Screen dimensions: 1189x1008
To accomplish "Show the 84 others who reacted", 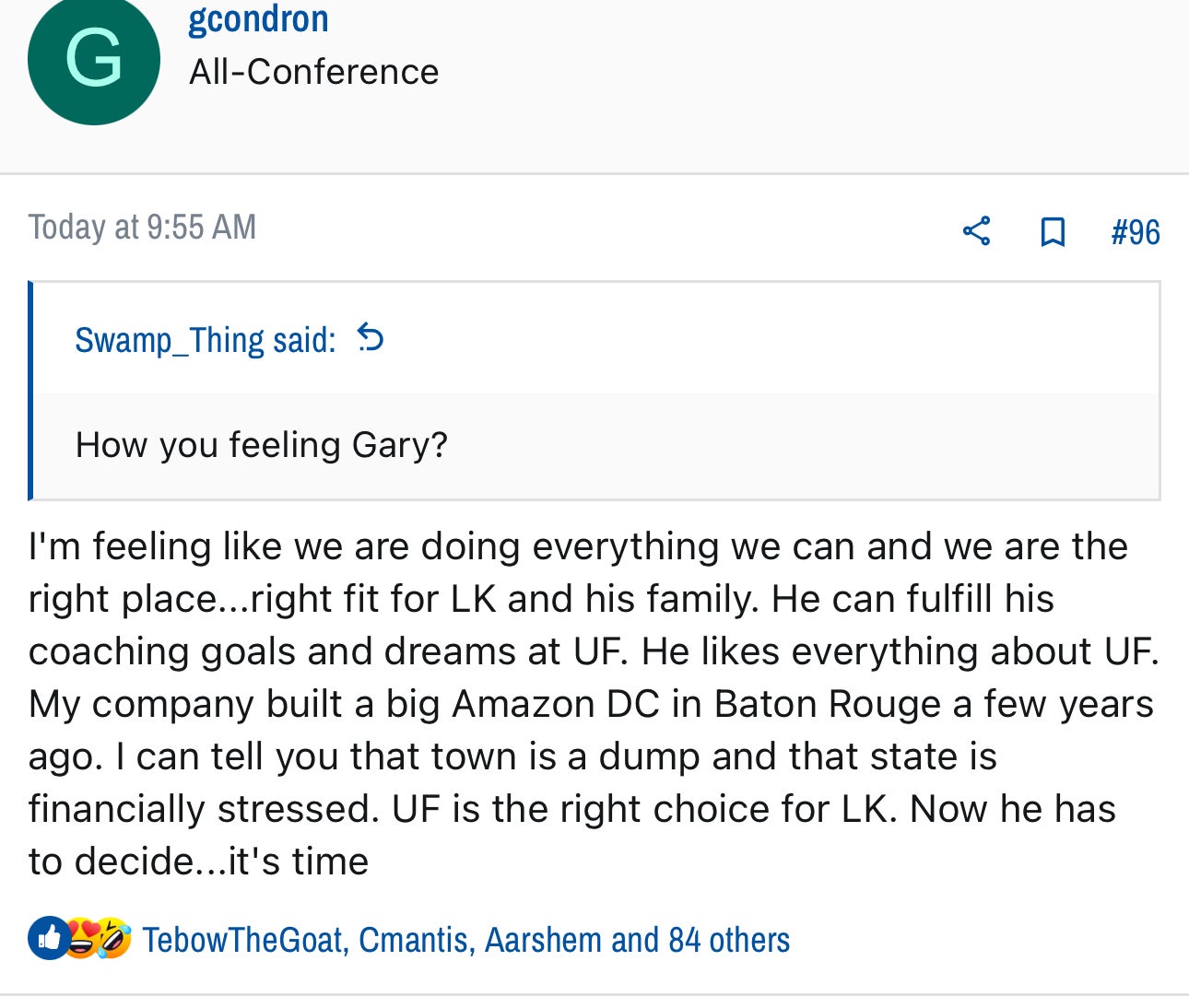I will pos(729,940).
